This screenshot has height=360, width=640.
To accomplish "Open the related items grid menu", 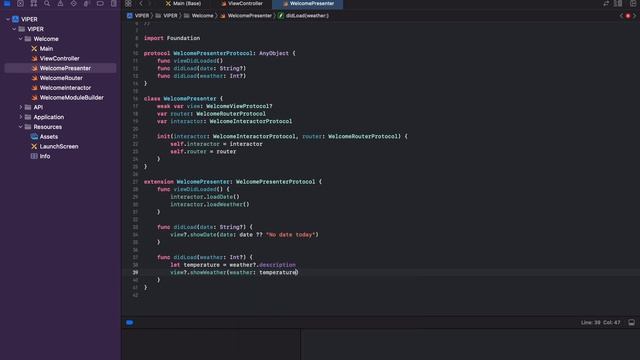I will click(128, 3).
